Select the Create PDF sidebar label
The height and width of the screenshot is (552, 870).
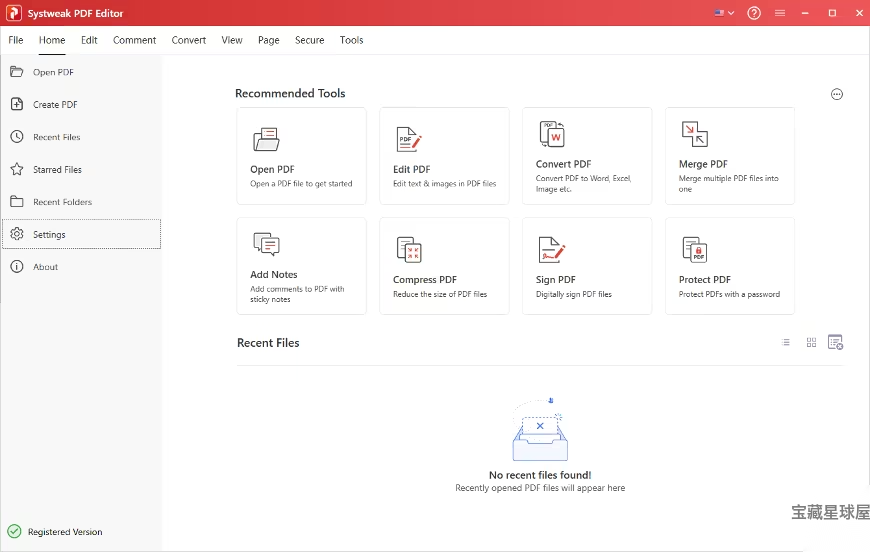pos(55,104)
